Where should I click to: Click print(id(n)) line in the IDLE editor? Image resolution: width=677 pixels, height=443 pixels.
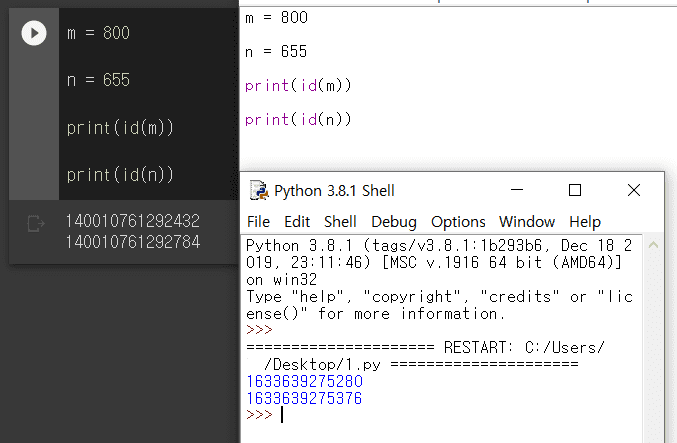pyautogui.click(x=298, y=120)
